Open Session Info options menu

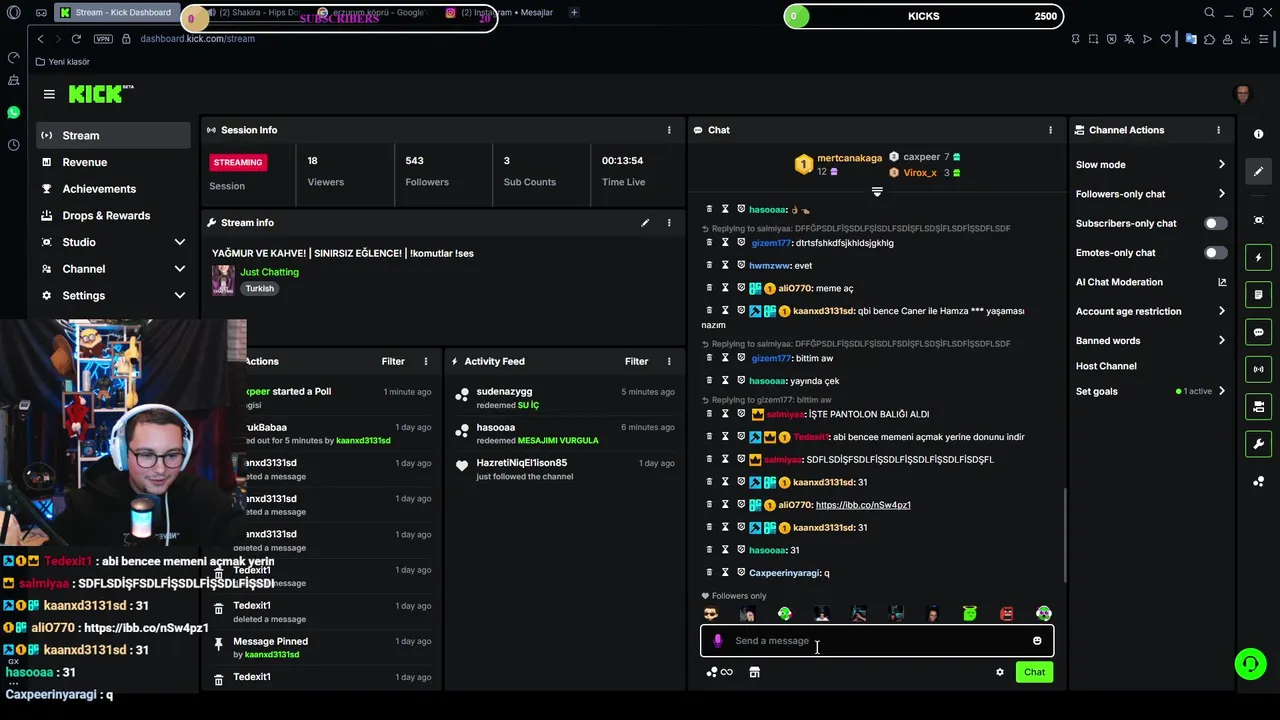[x=669, y=130]
